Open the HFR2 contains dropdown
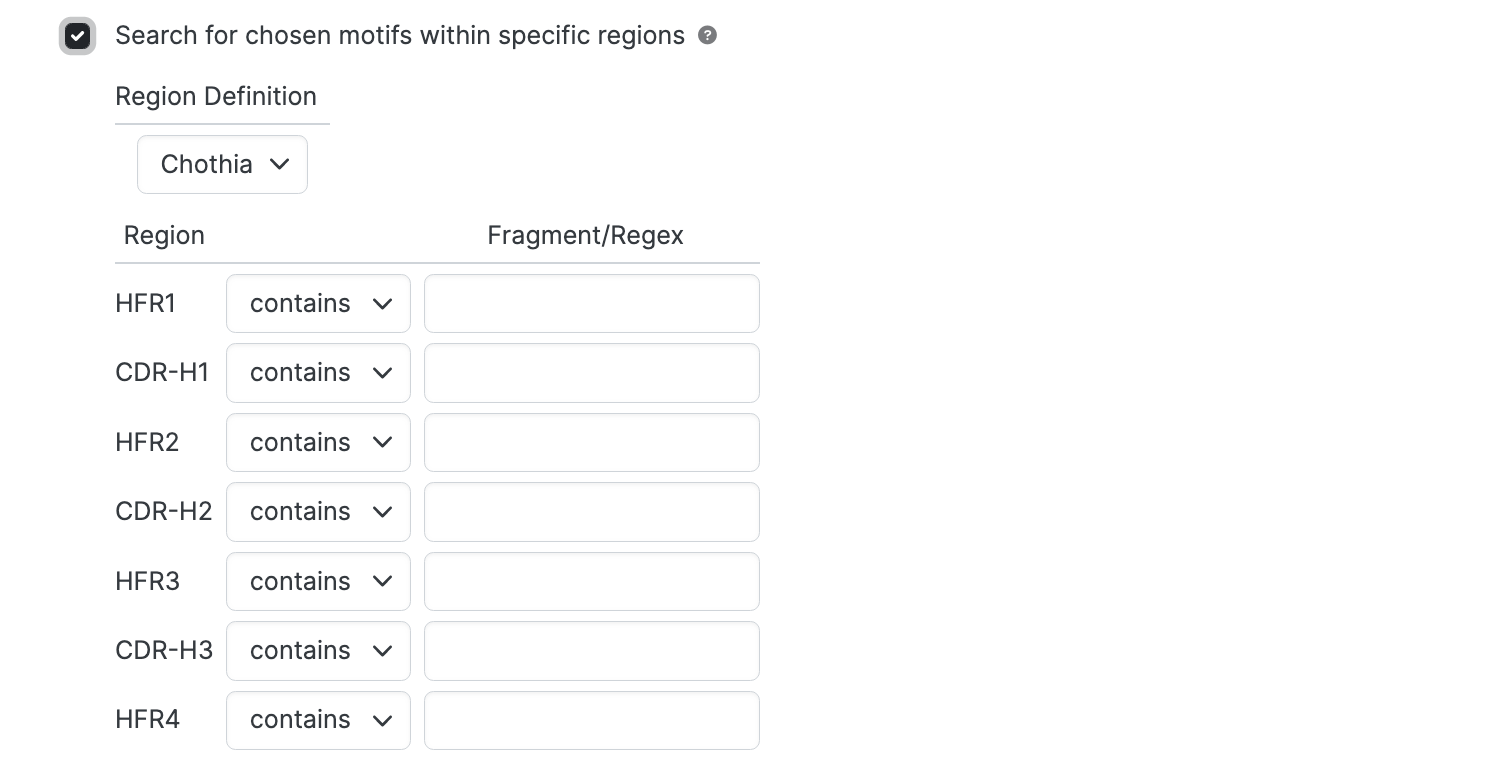 tap(318, 442)
